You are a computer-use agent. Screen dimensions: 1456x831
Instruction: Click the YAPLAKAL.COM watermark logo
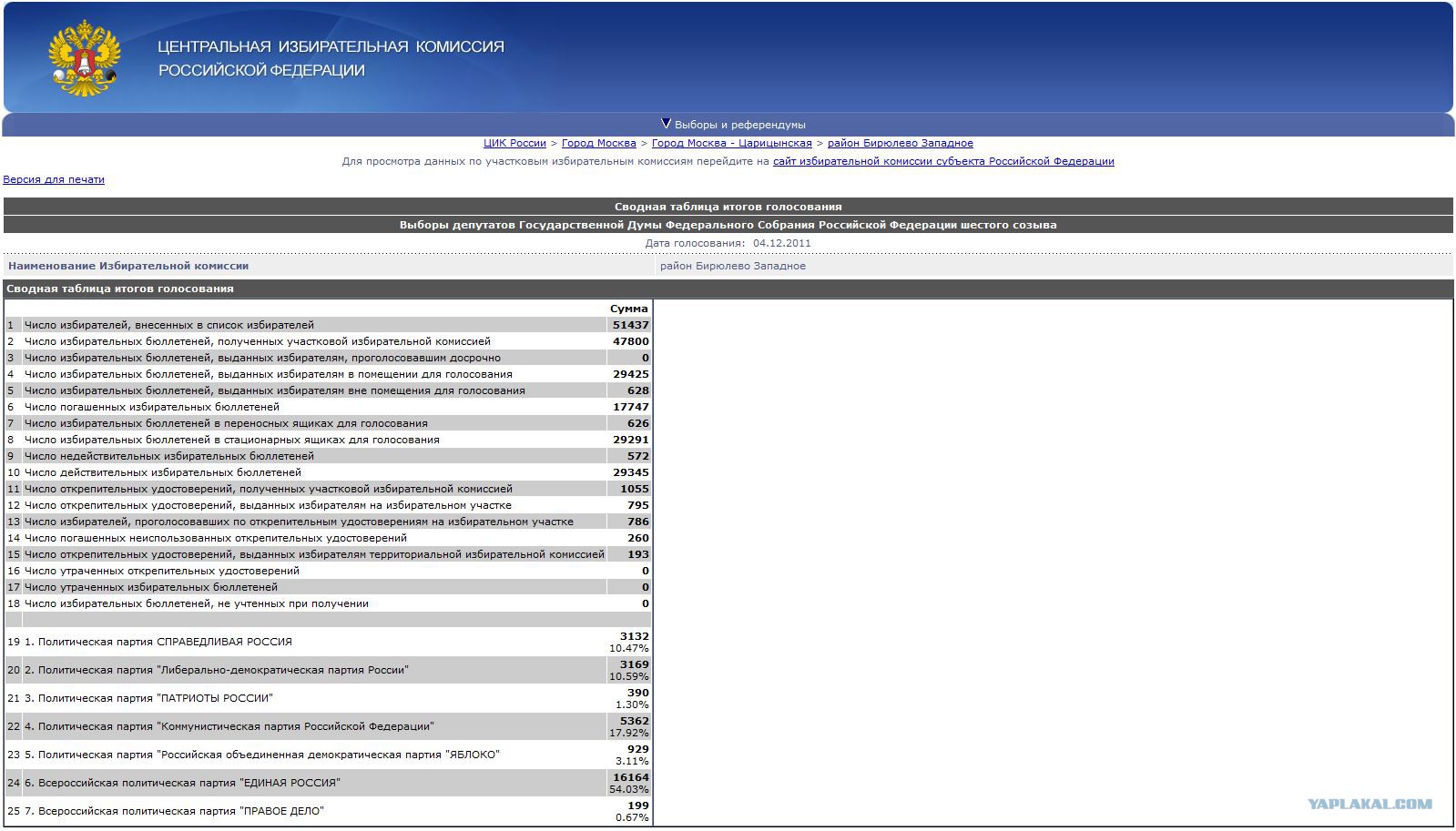coord(1369,804)
